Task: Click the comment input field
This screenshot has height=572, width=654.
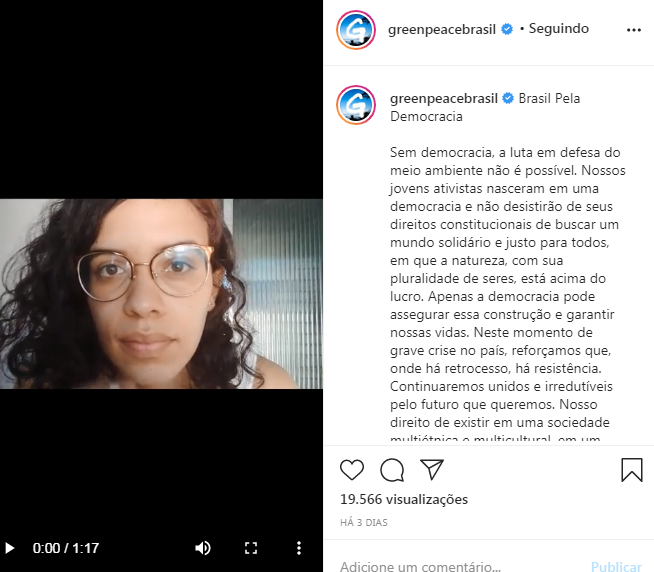Action: coord(459,566)
